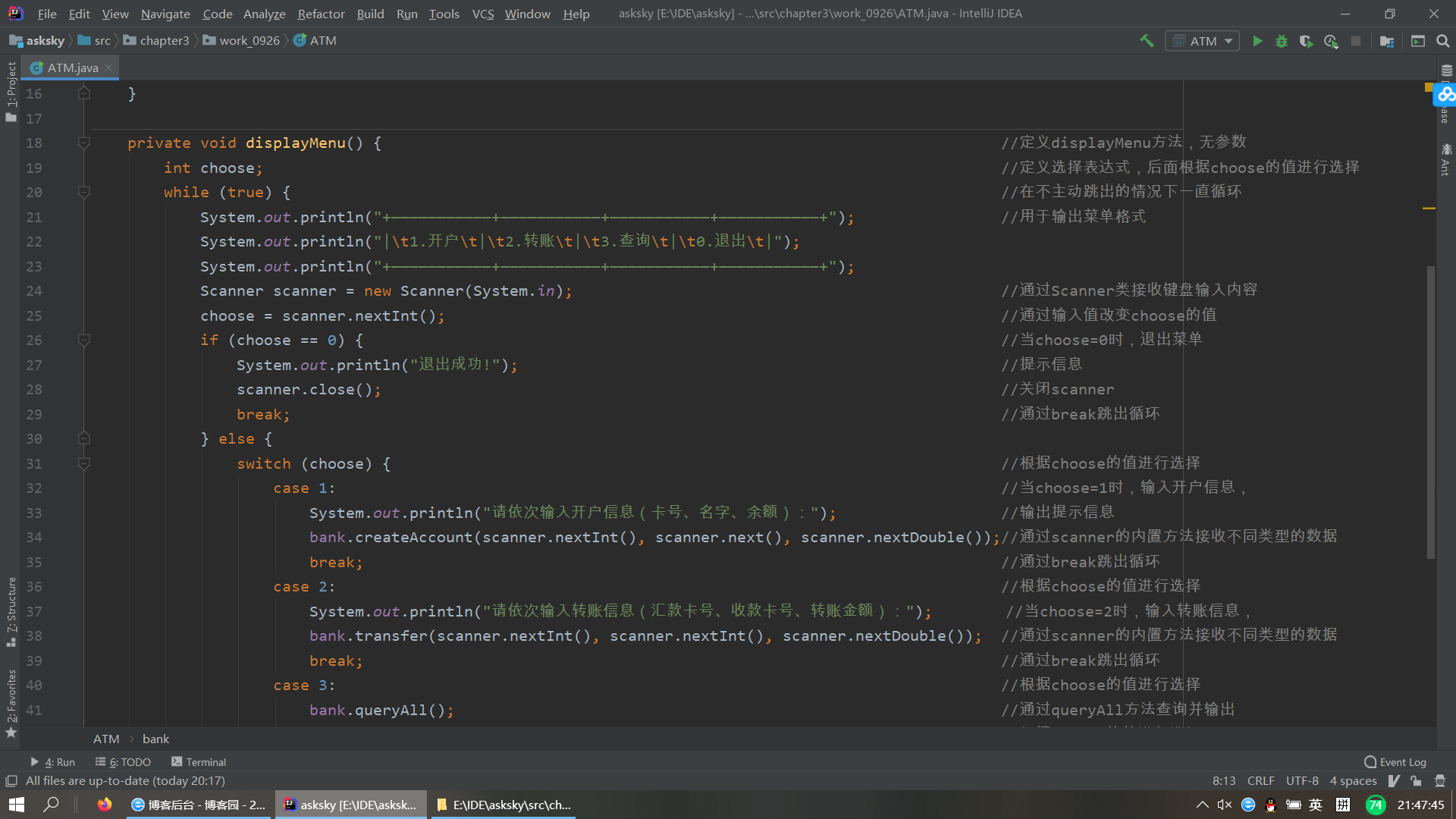The width and height of the screenshot is (1456, 819).
Task: Collapse the displayMenu method fold marker
Action: [84, 143]
